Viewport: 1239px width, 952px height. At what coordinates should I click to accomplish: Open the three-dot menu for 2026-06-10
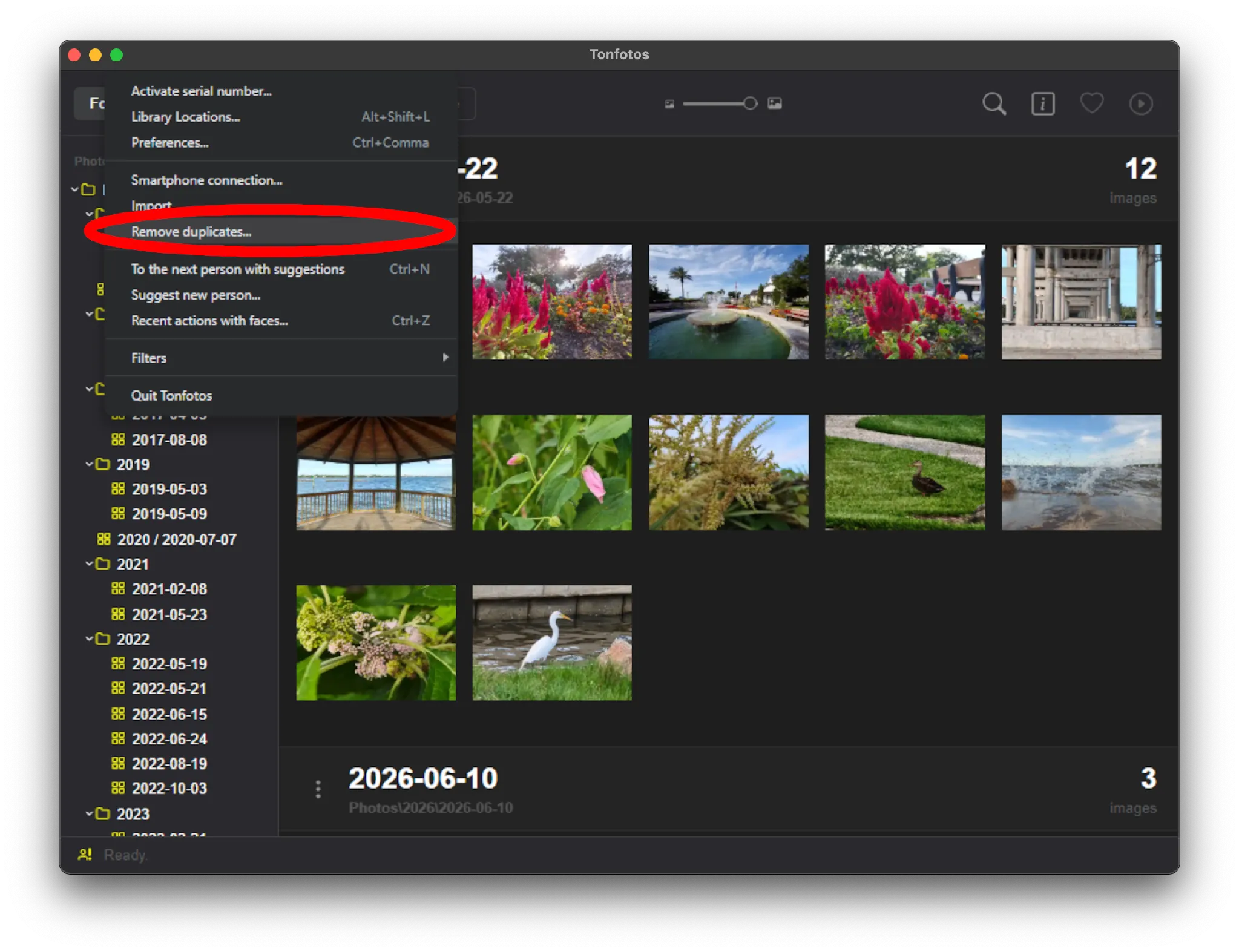coord(318,789)
